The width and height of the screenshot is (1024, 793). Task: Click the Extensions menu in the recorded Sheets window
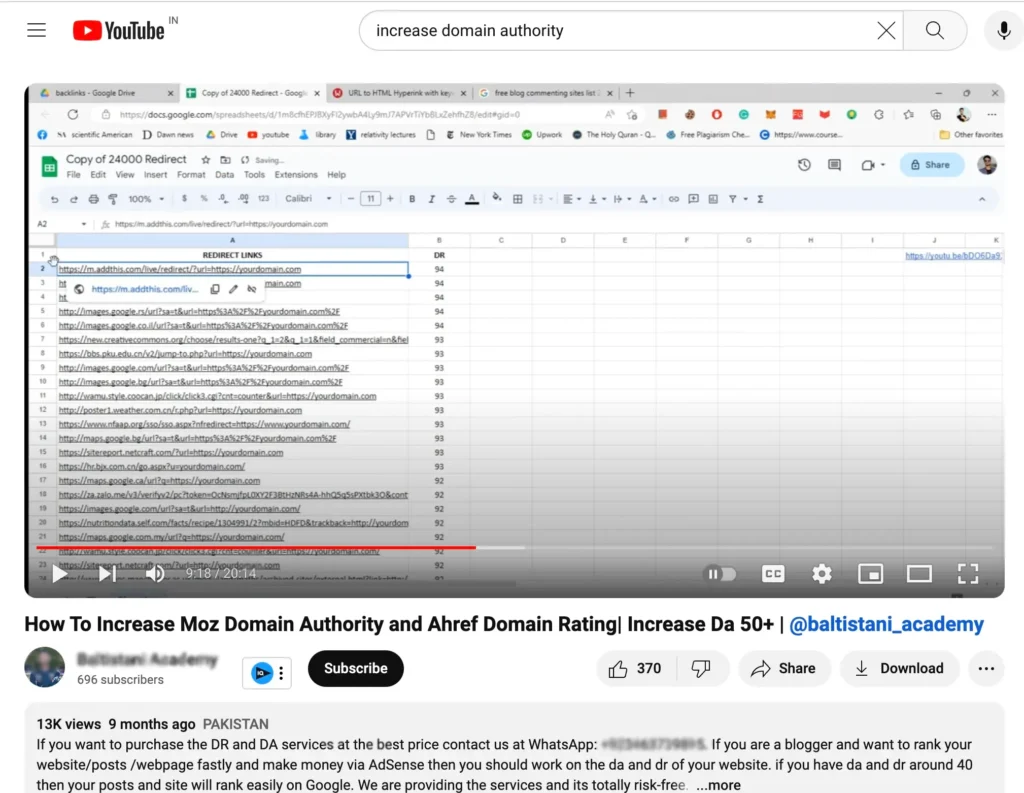tap(296, 175)
